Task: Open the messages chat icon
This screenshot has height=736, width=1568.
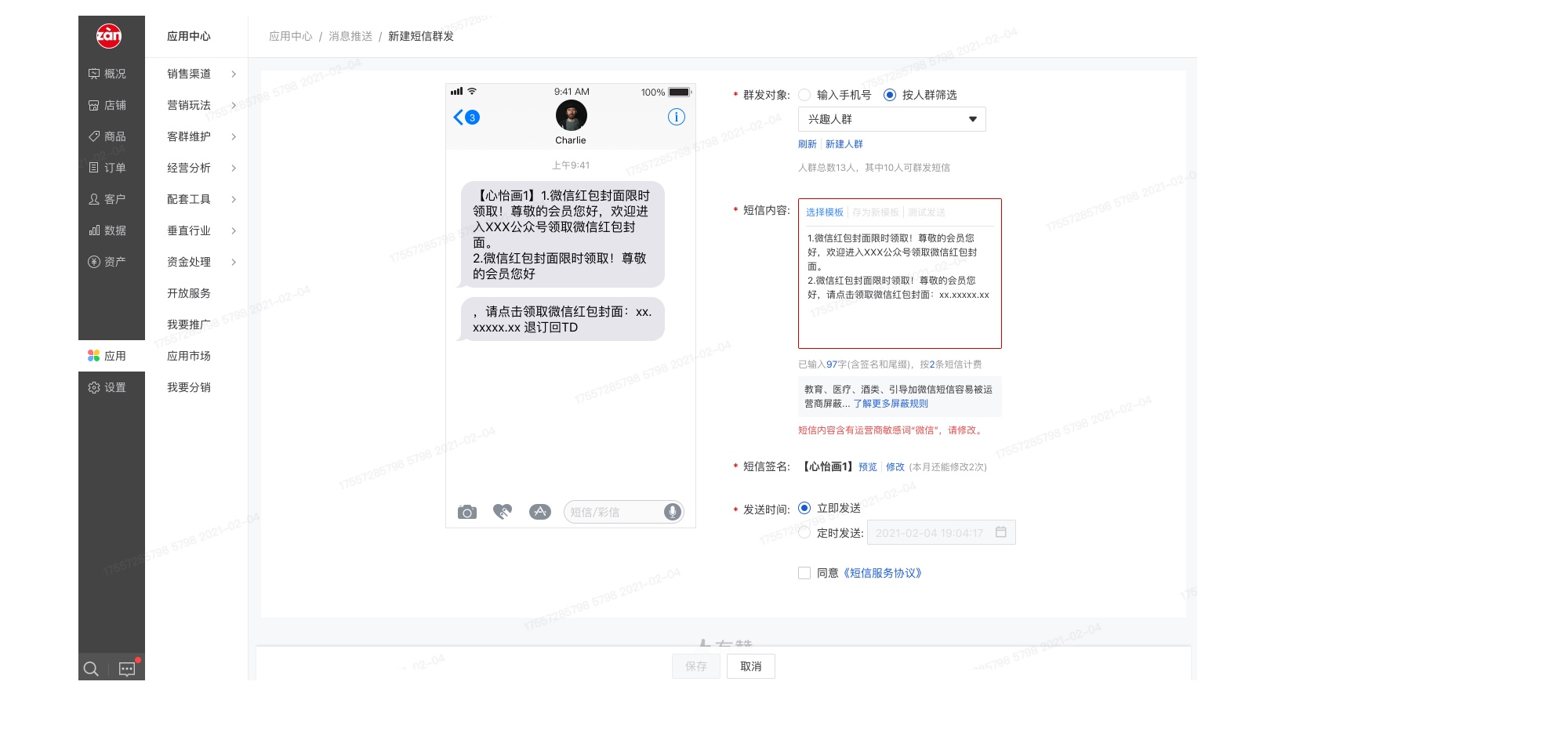Action: click(127, 669)
